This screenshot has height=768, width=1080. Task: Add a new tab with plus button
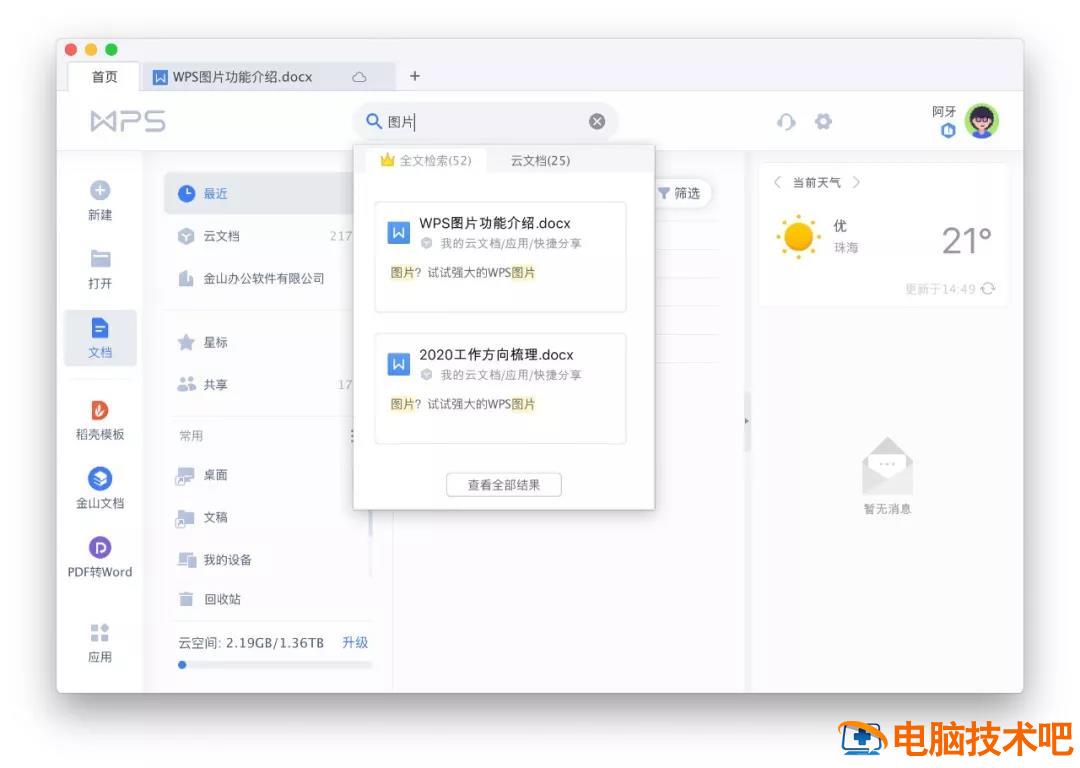pyautogui.click(x=415, y=76)
